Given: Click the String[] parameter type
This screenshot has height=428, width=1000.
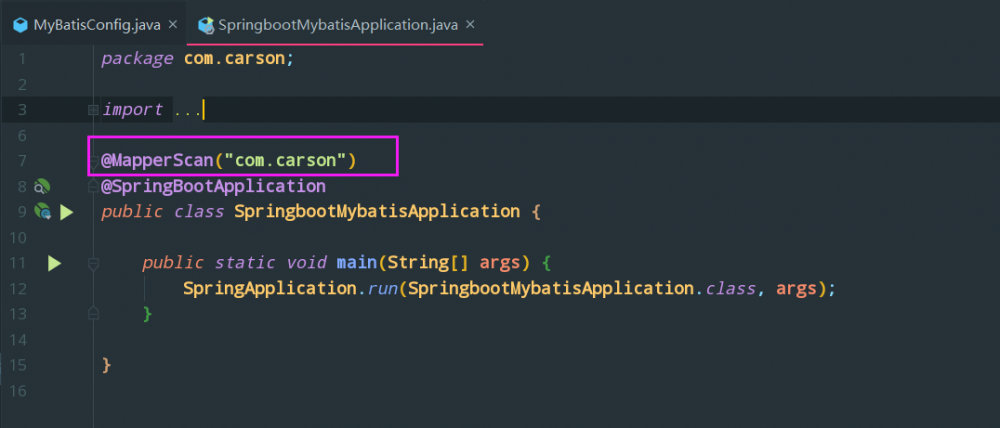Looking at the screenshot, I should (x=428, y=263).
